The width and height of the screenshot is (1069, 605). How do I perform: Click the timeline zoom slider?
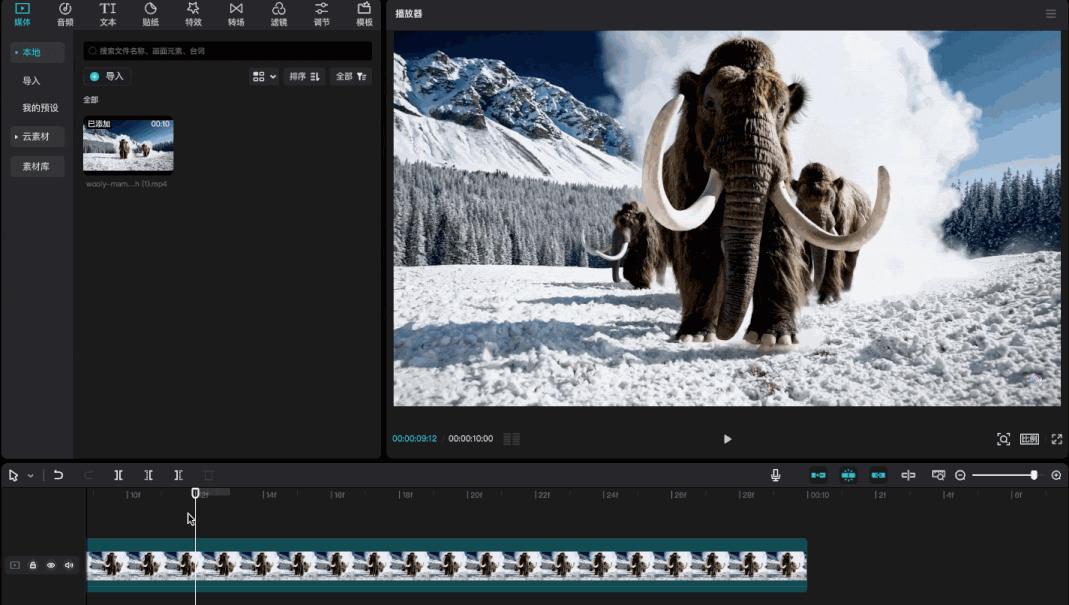point(1003,475)
